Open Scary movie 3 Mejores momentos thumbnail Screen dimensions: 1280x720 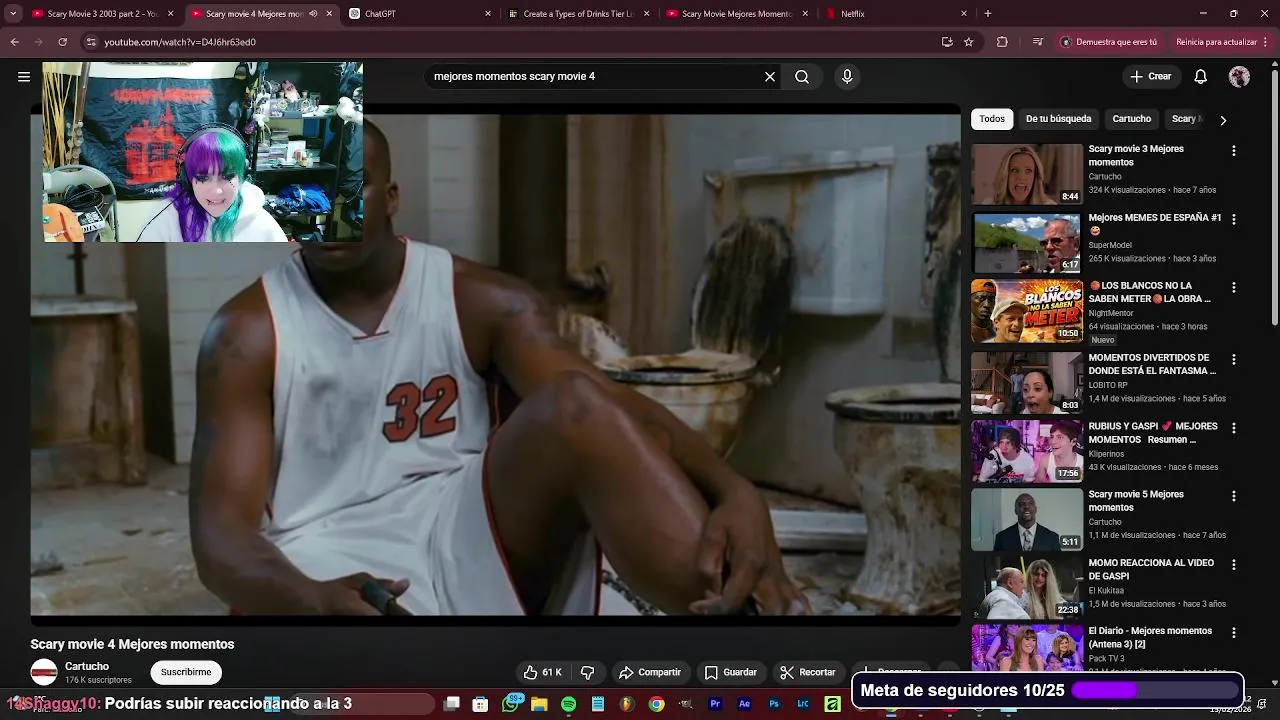click(1027, 174)
